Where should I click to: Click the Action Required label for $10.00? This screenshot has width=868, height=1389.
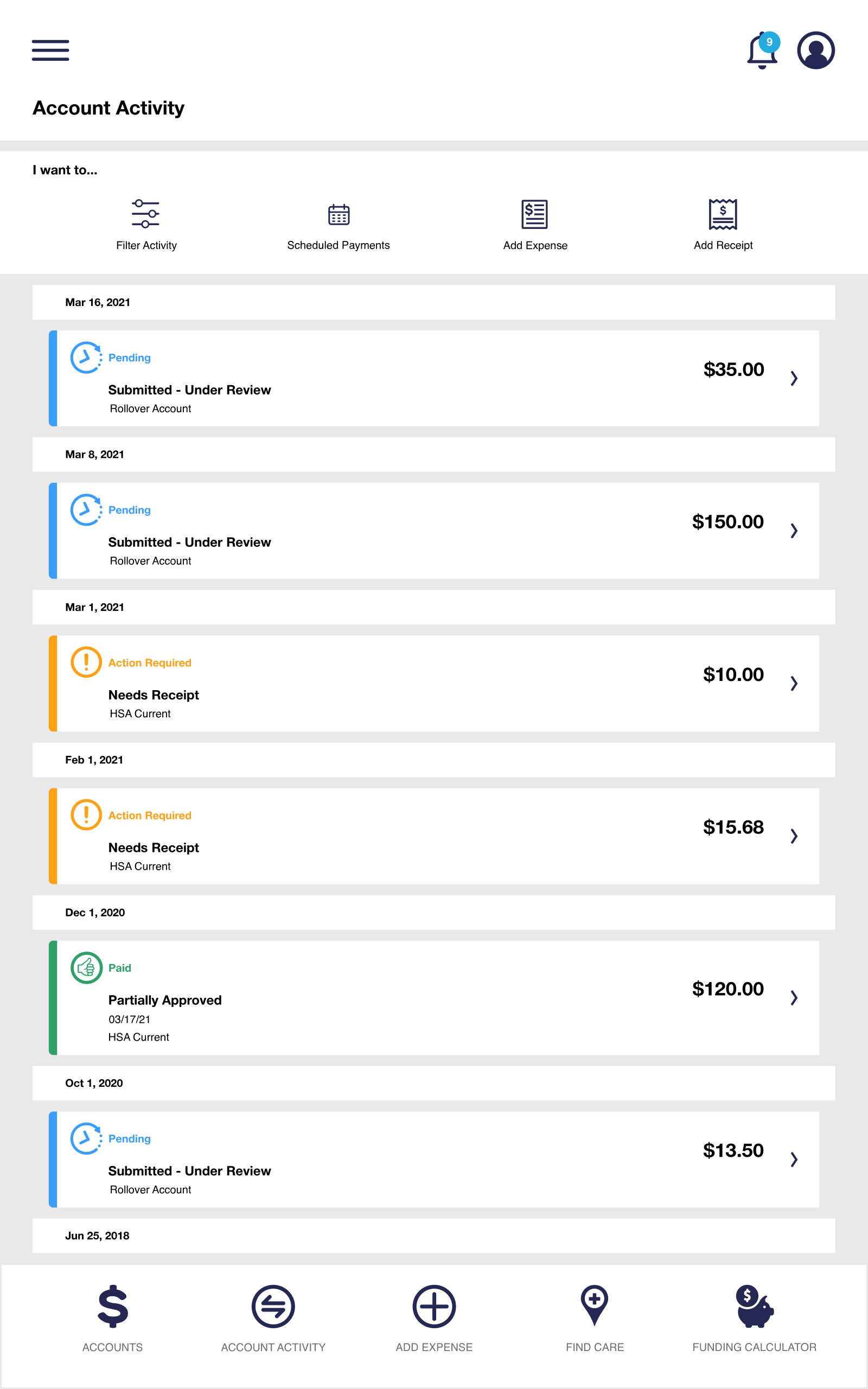click(150, 663)
